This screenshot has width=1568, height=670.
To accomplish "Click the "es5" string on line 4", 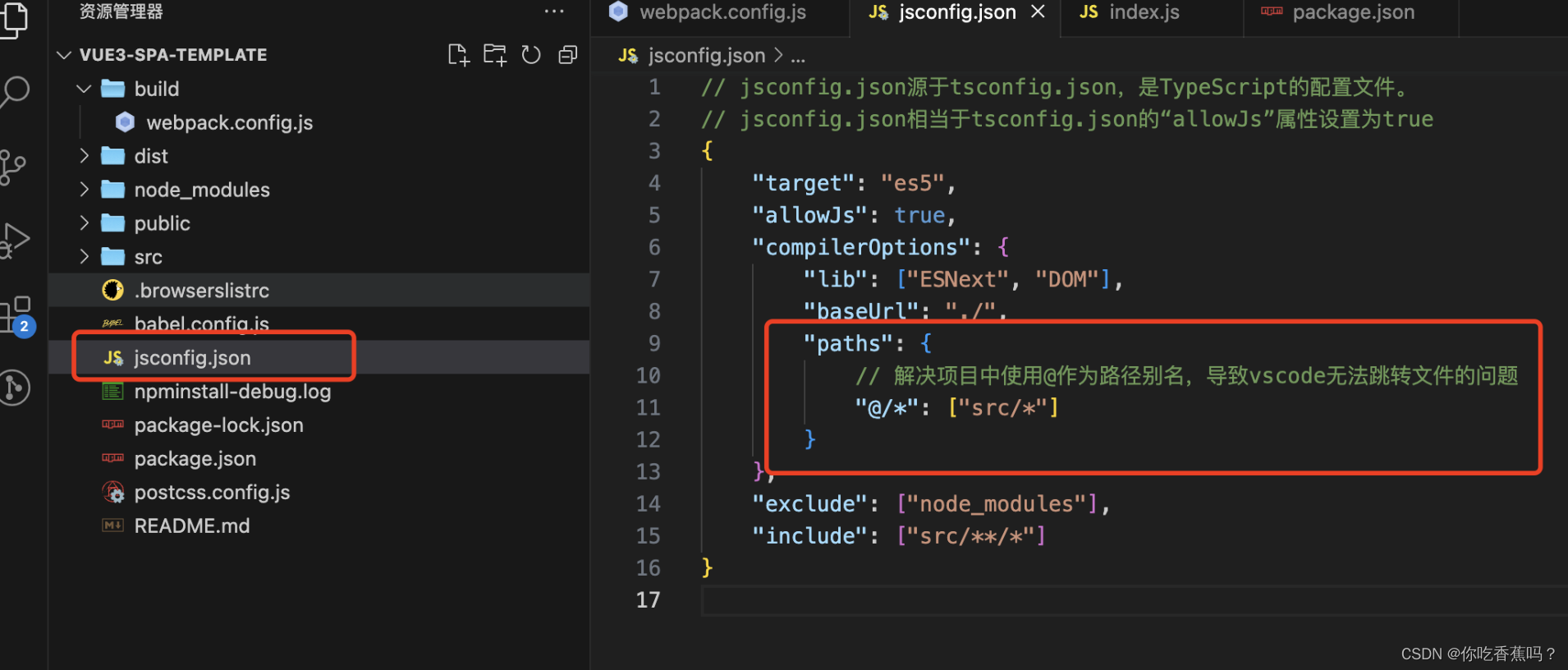I will click(x=912, y=183).
